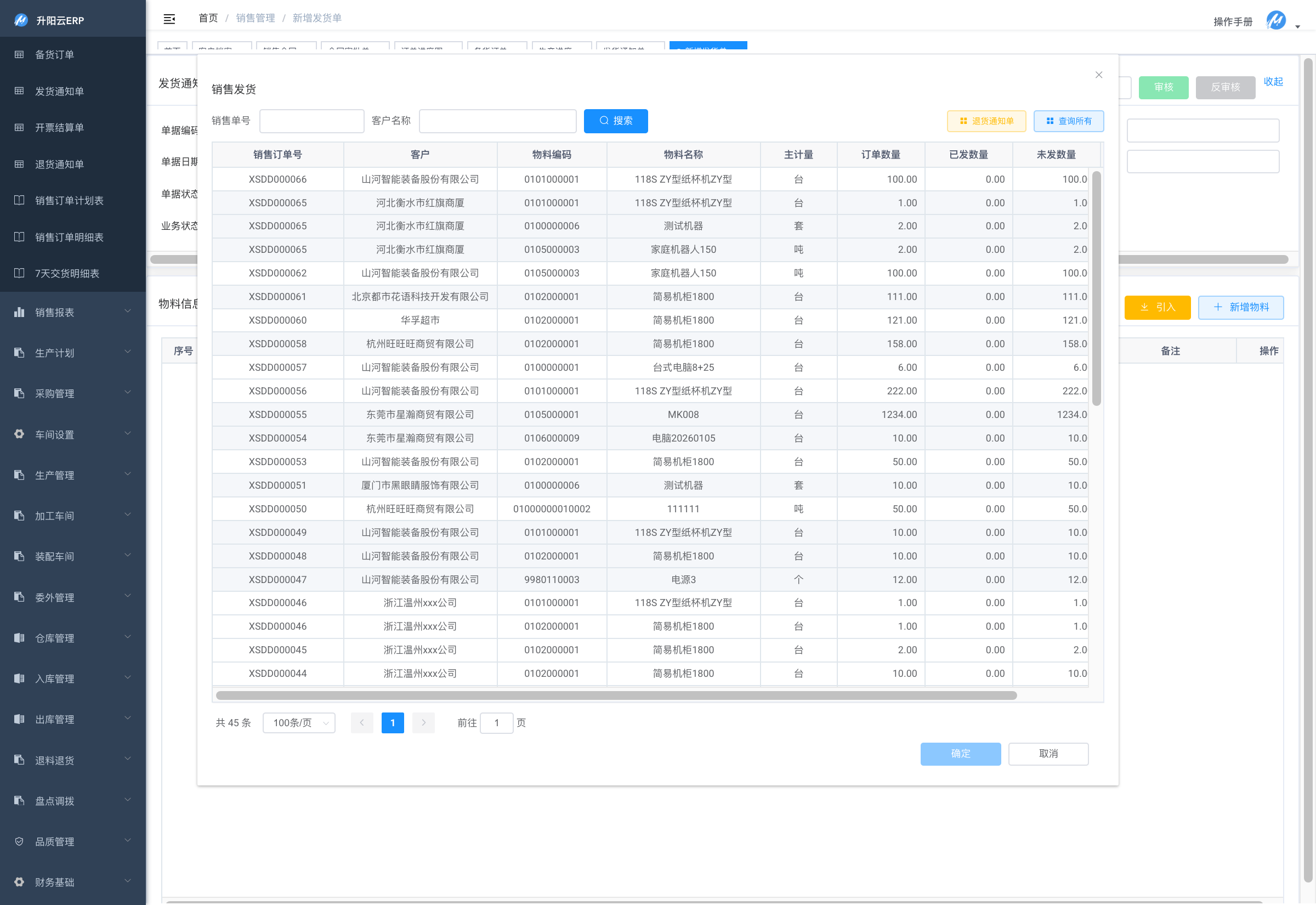Go to 销售管理 in the breadcrumb
This screenshot has width=1316, height=905.
[x=255, y=18]
